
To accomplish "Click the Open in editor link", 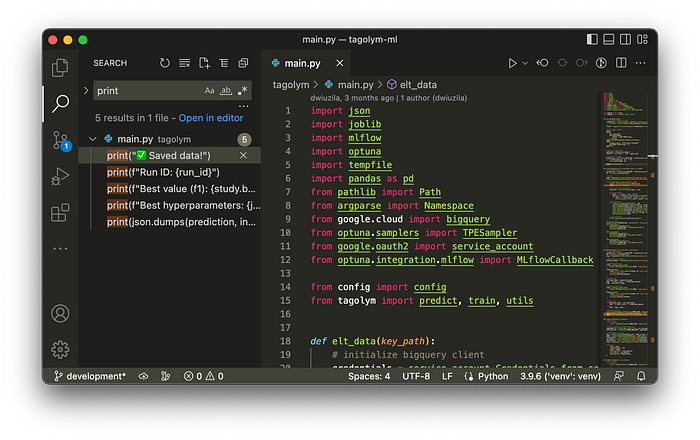I will point(211,118).
